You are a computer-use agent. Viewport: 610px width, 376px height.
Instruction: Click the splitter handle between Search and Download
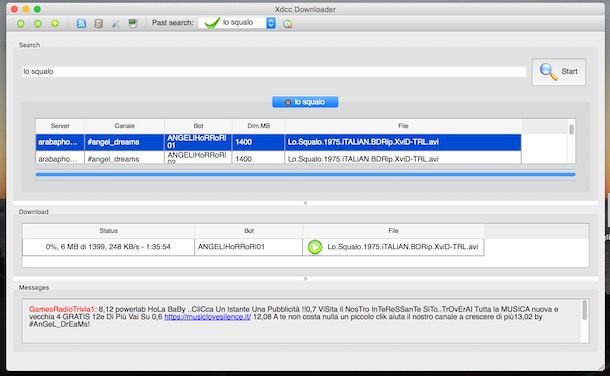pos(305,203)
